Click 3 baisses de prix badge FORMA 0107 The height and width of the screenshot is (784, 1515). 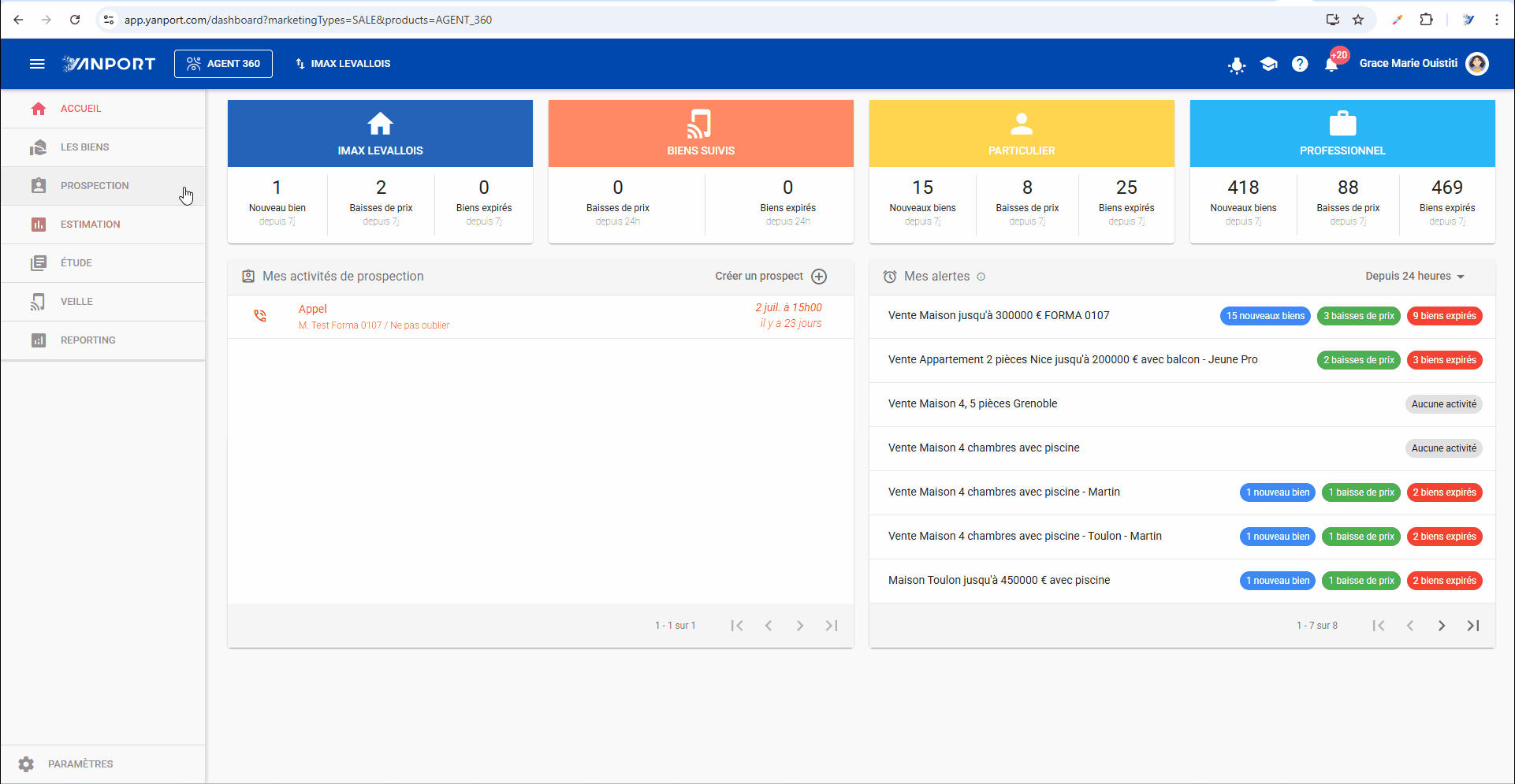1359,316
